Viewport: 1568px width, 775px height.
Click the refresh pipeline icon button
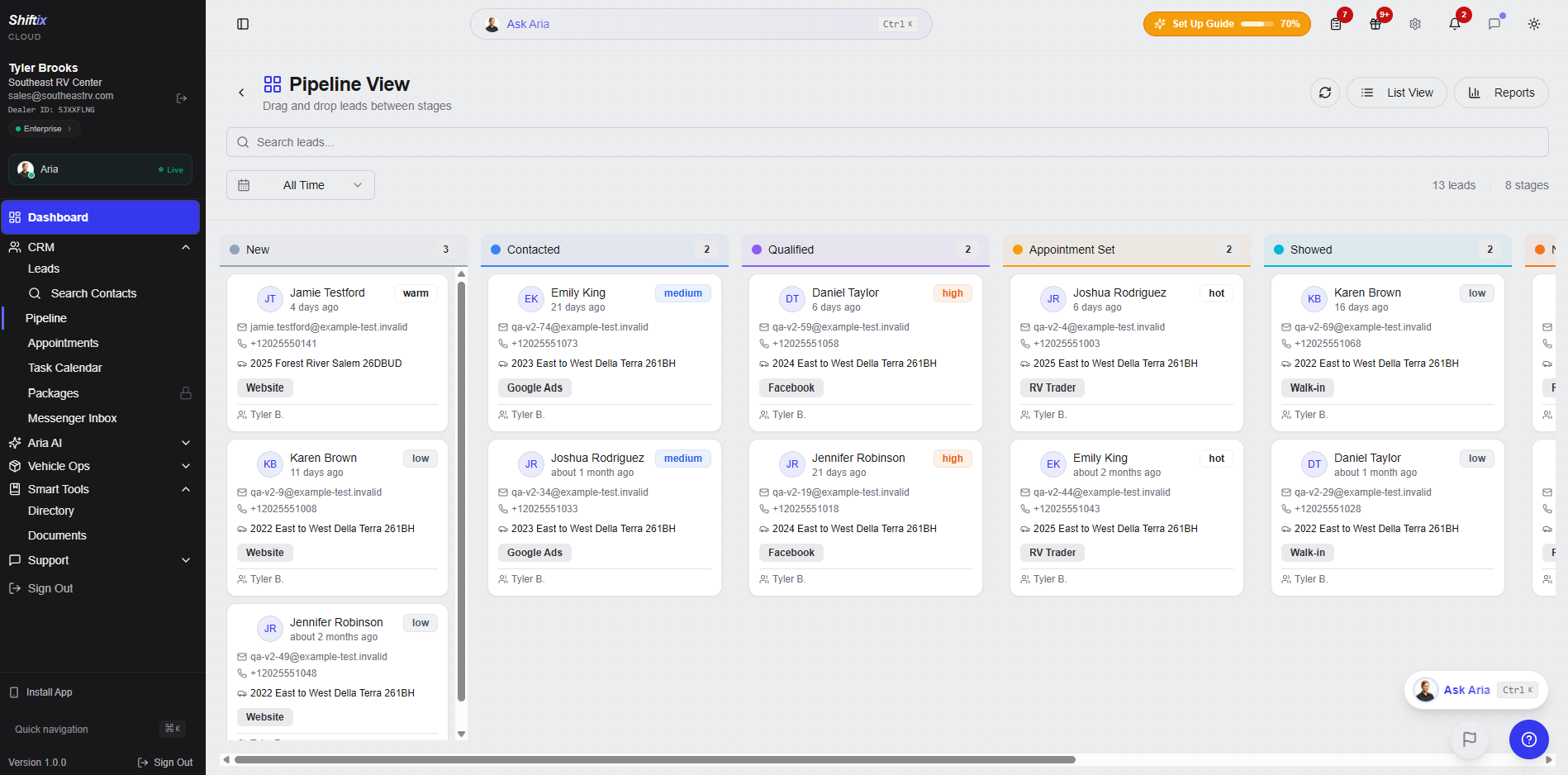coord(1325,93)
